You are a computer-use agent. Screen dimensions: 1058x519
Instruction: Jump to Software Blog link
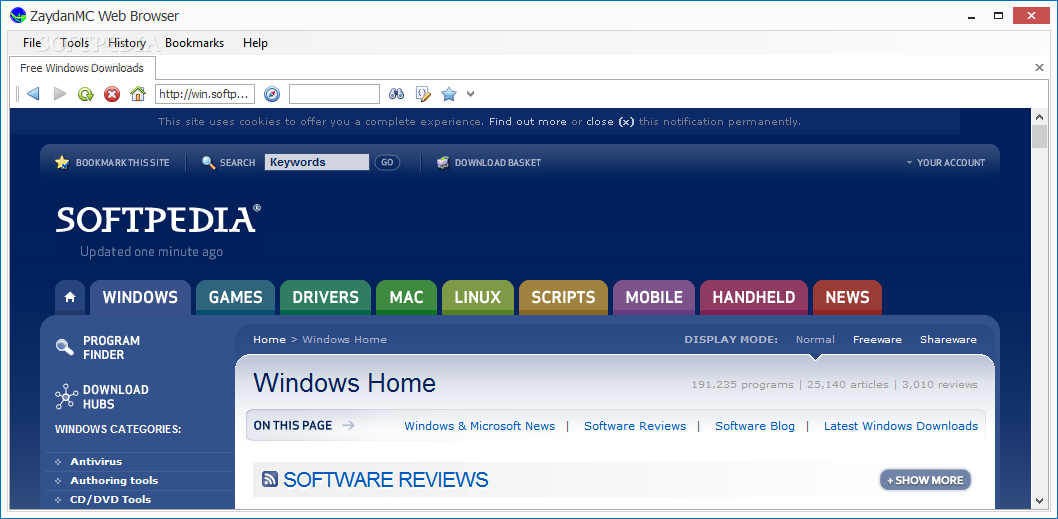(x=755, y=426)
